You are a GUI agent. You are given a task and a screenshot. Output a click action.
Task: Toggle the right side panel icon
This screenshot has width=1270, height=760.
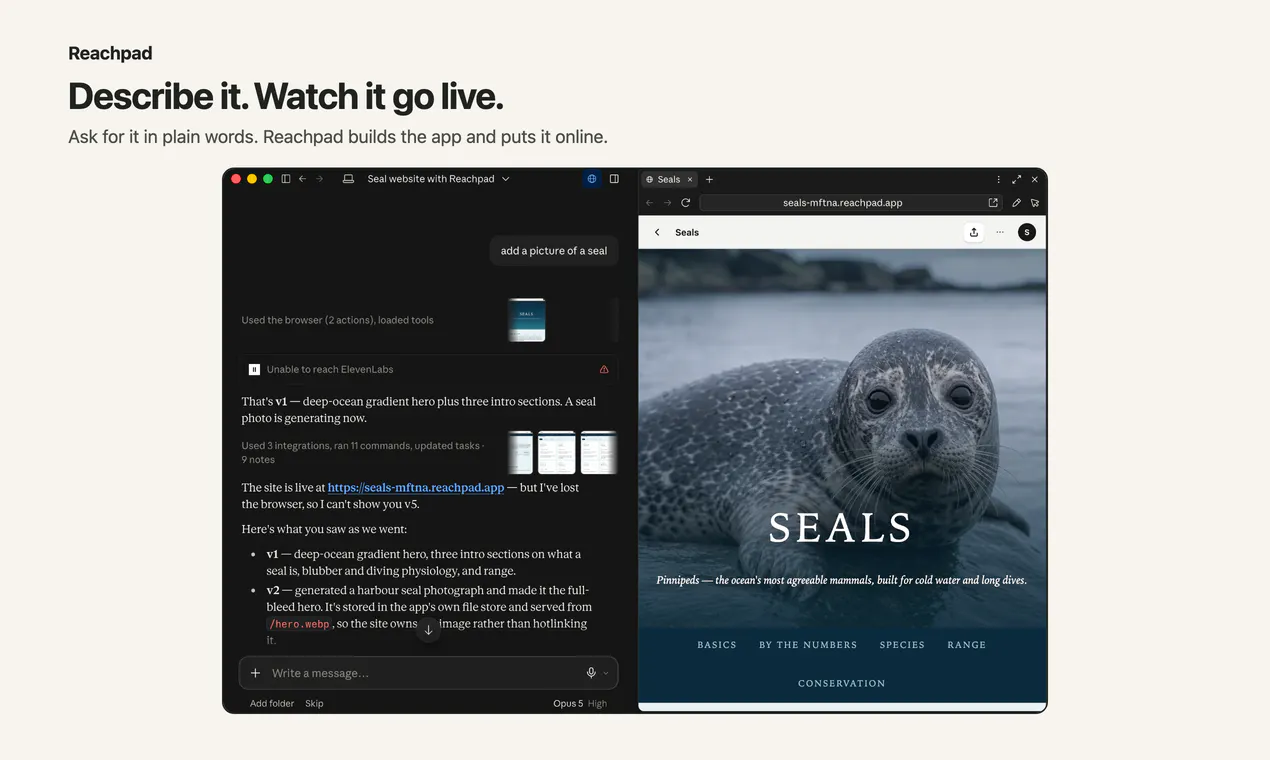[x=614, y=179]
